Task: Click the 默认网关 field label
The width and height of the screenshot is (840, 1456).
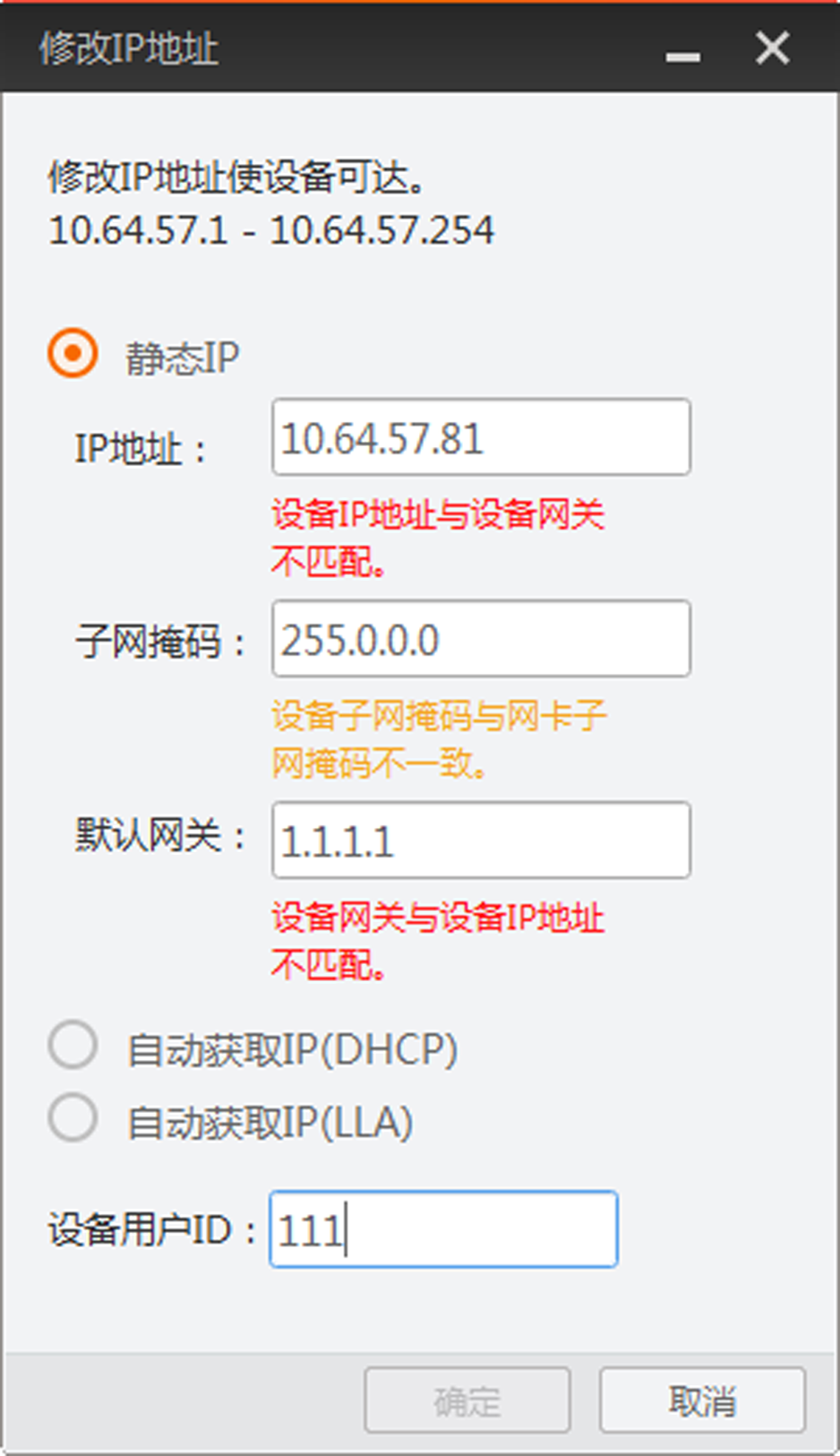Action: coord(150,837)
